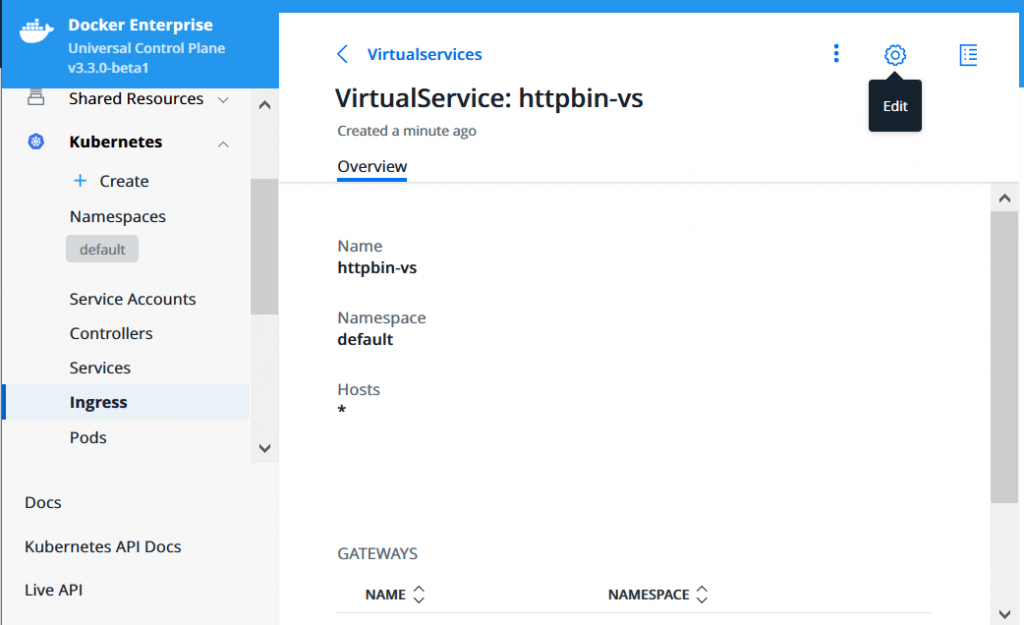Click the Docker Enterprise title

point(140,25)
